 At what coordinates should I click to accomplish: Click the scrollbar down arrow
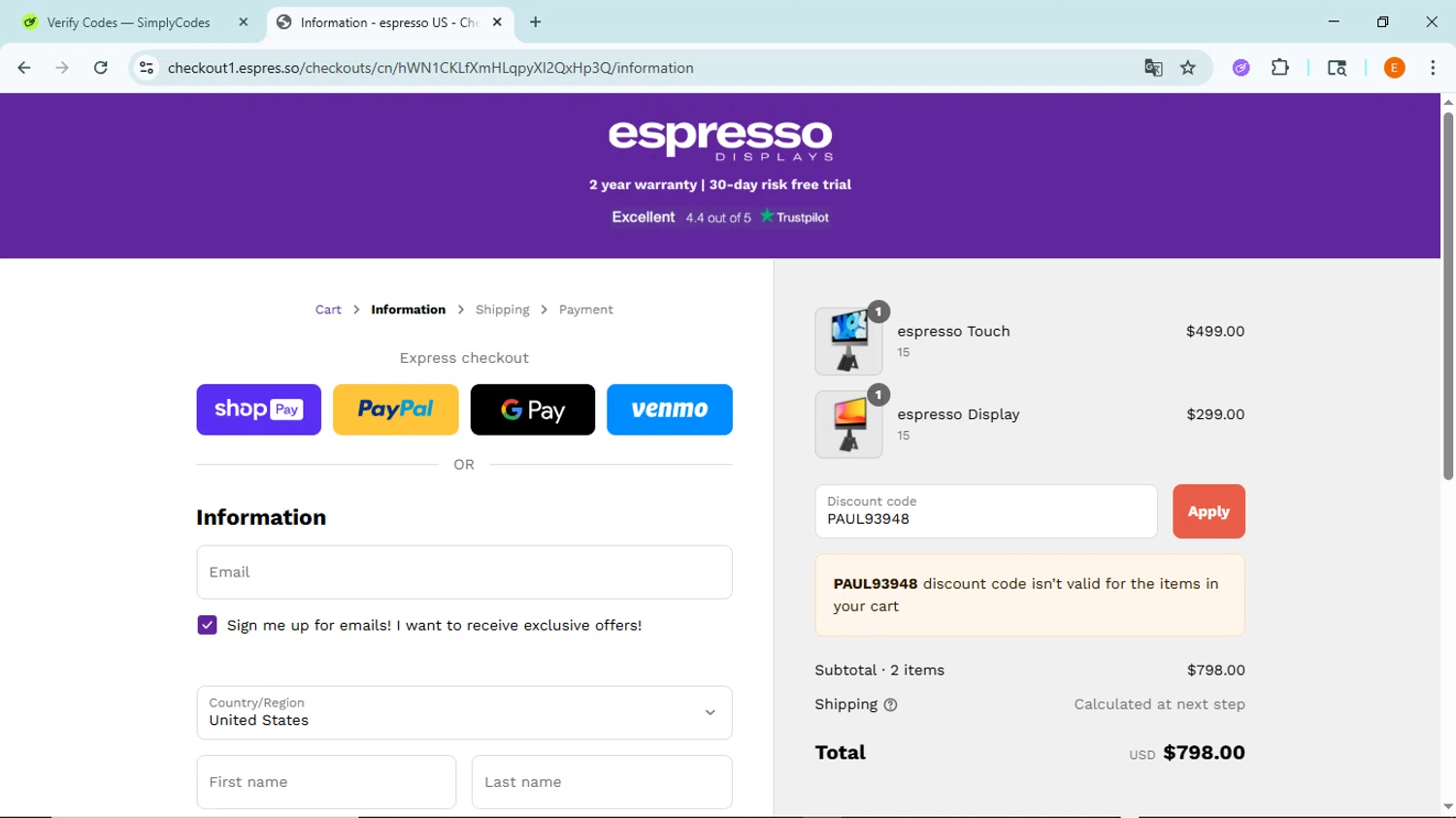[1447, 806]
